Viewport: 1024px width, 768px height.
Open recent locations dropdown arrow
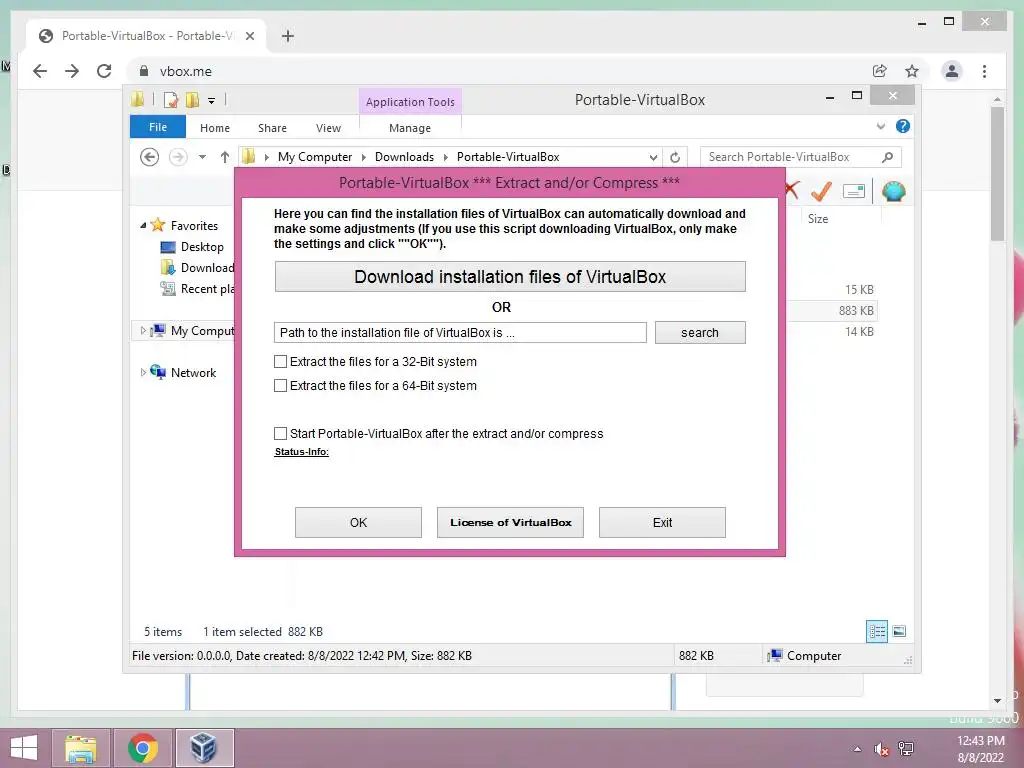click(202, 157)
